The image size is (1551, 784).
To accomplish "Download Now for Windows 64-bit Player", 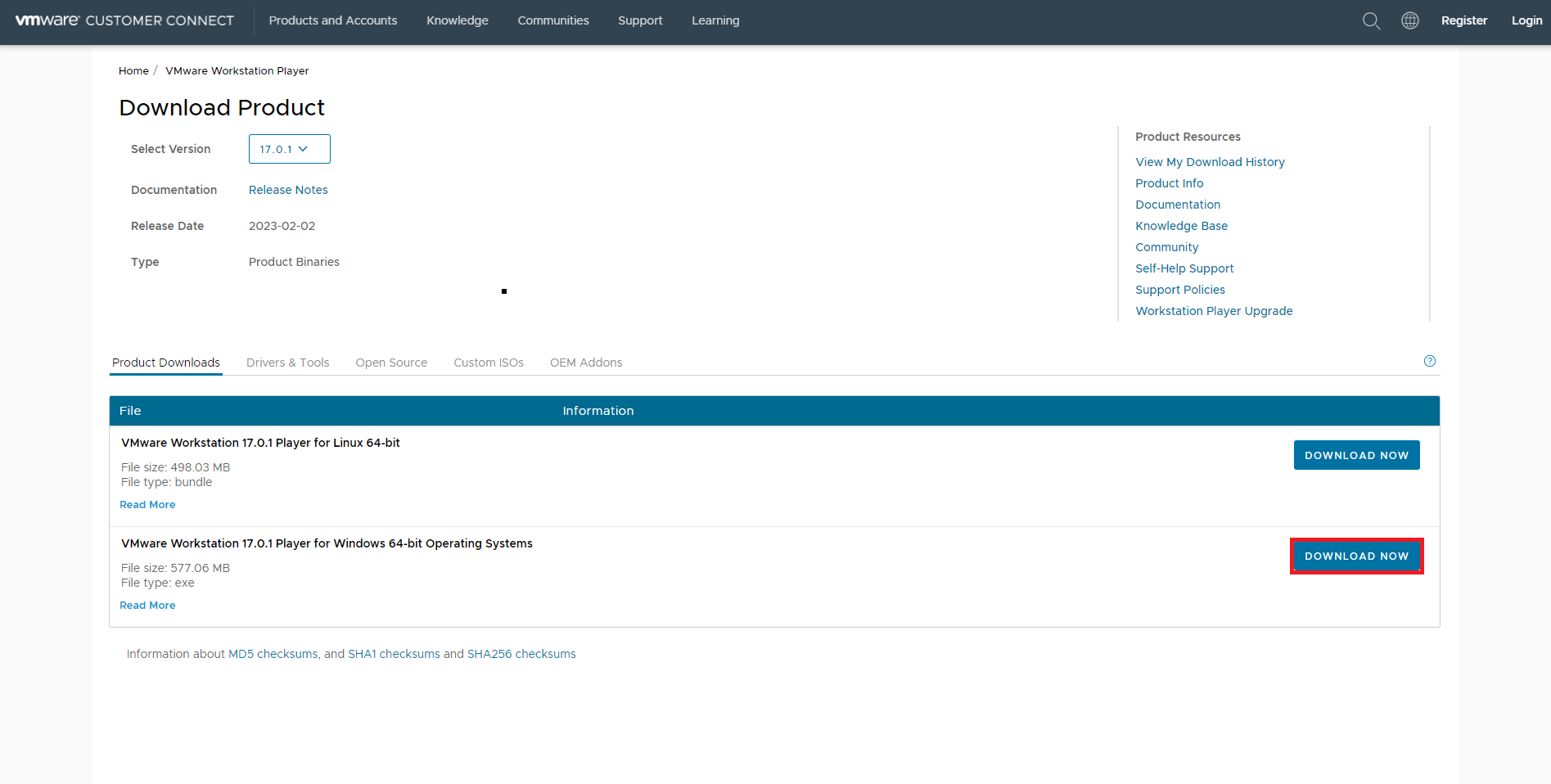I will pos(1356,556).
